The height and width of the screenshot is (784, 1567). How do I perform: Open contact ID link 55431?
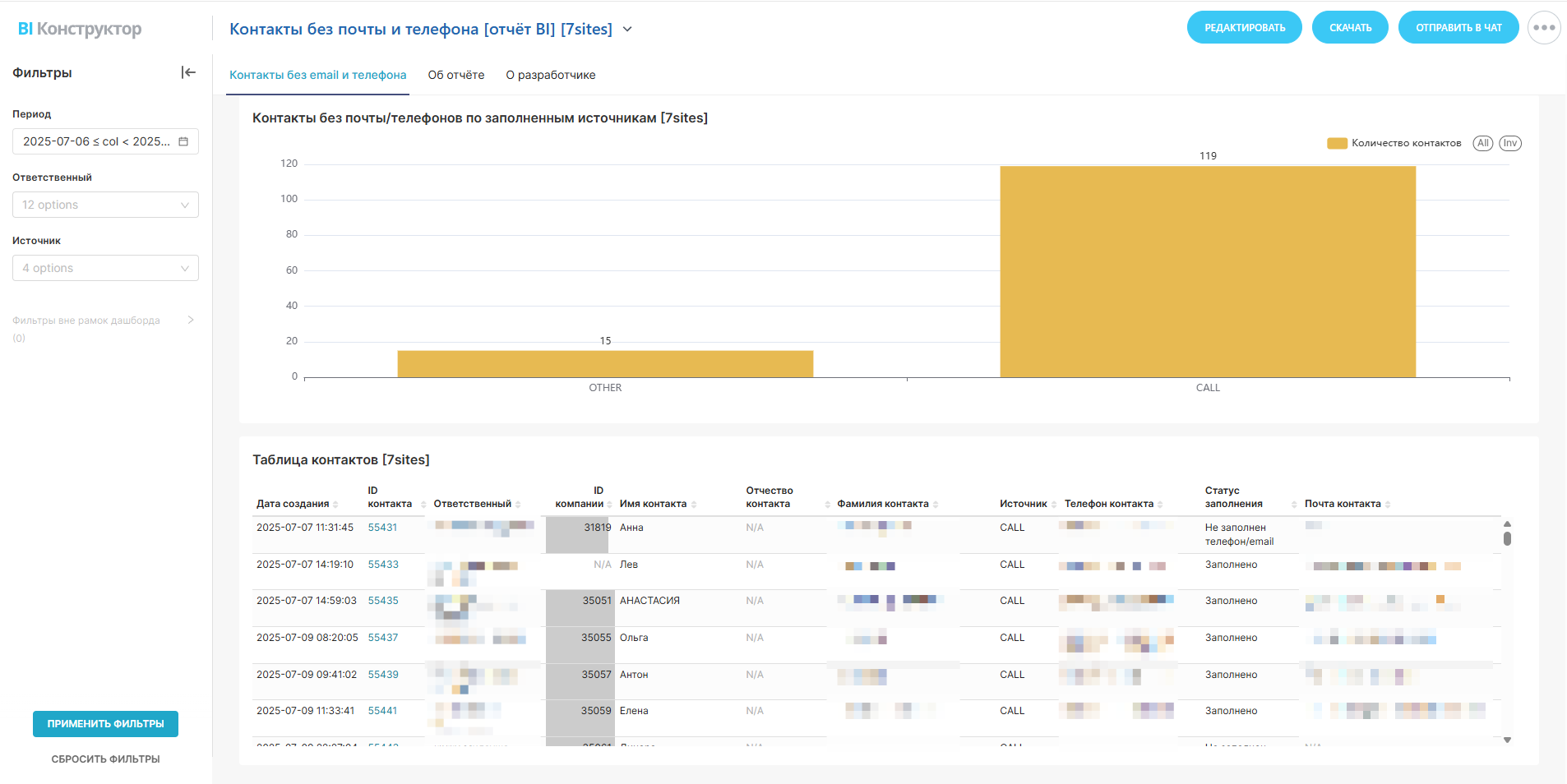tap(382, 528)
